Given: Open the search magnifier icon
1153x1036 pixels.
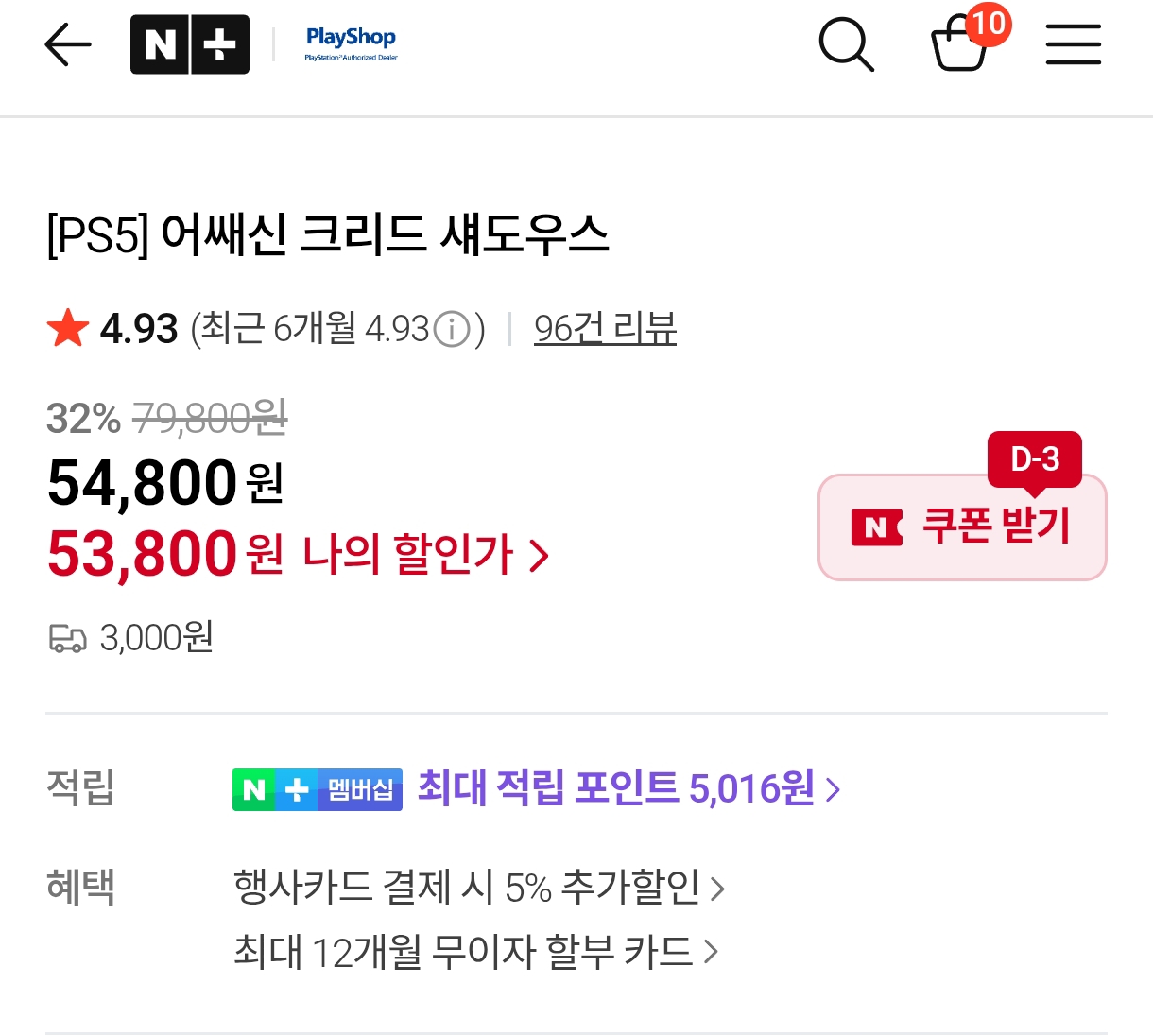Looking at the screenshot, I should click(x=845, y=44).
